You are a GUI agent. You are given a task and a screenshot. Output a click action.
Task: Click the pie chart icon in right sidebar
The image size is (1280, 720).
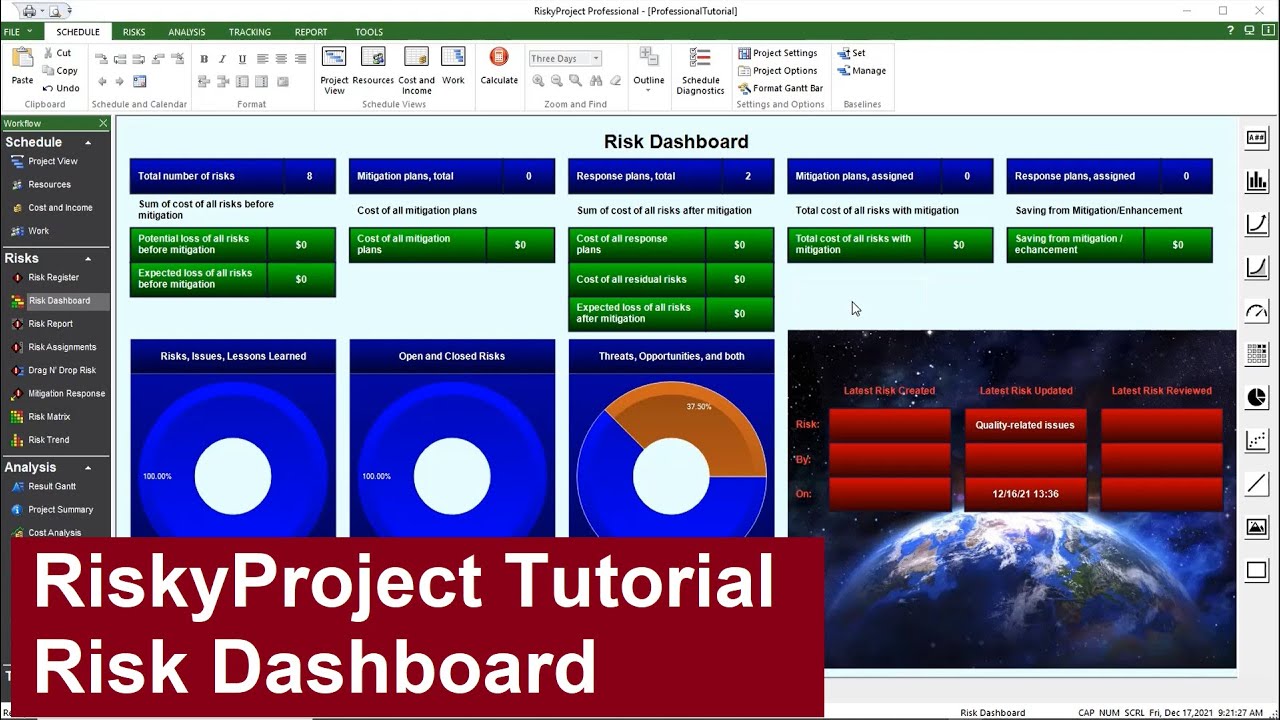[x=1257, y=397]
